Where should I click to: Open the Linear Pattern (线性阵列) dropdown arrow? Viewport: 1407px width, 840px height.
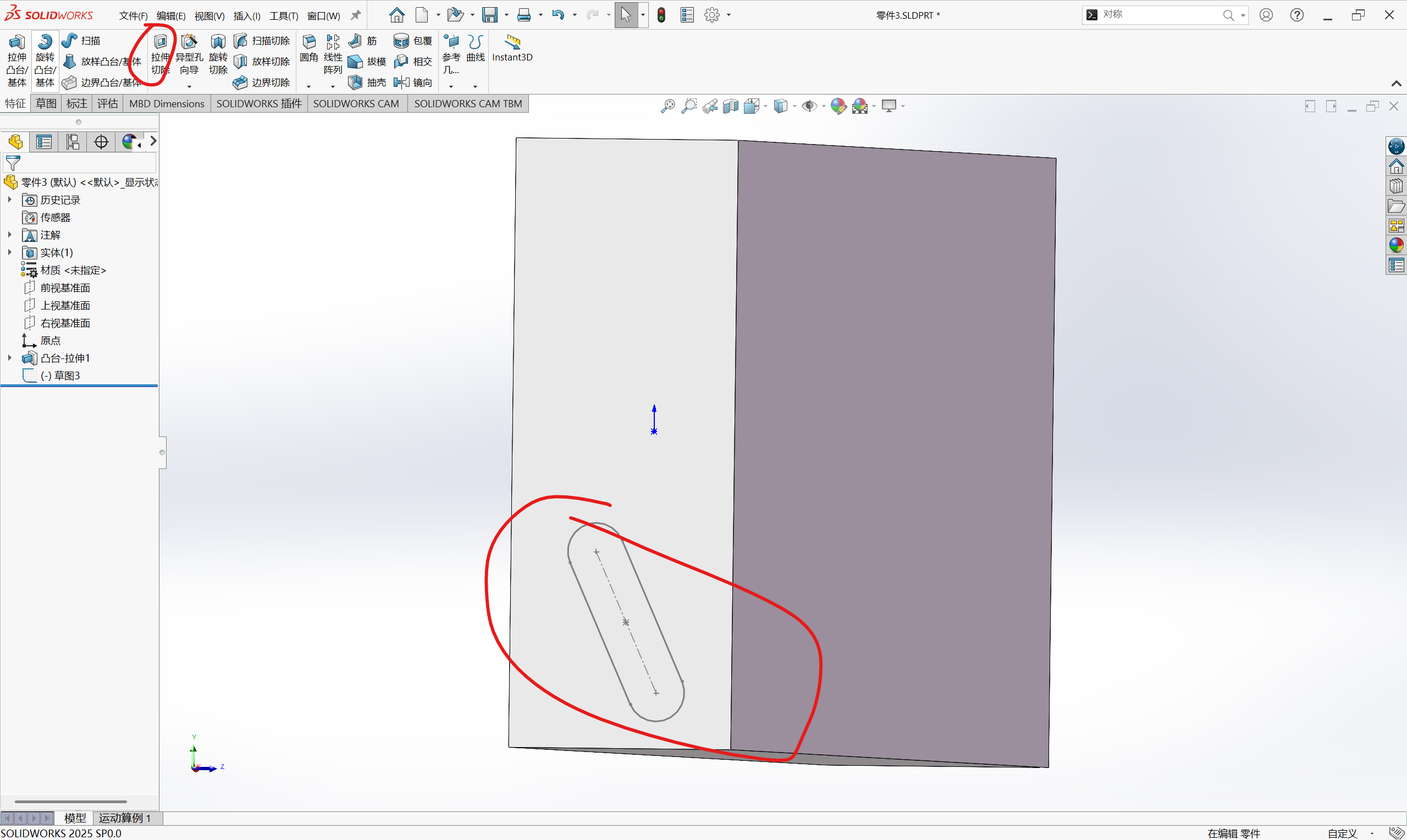[333, 87]
